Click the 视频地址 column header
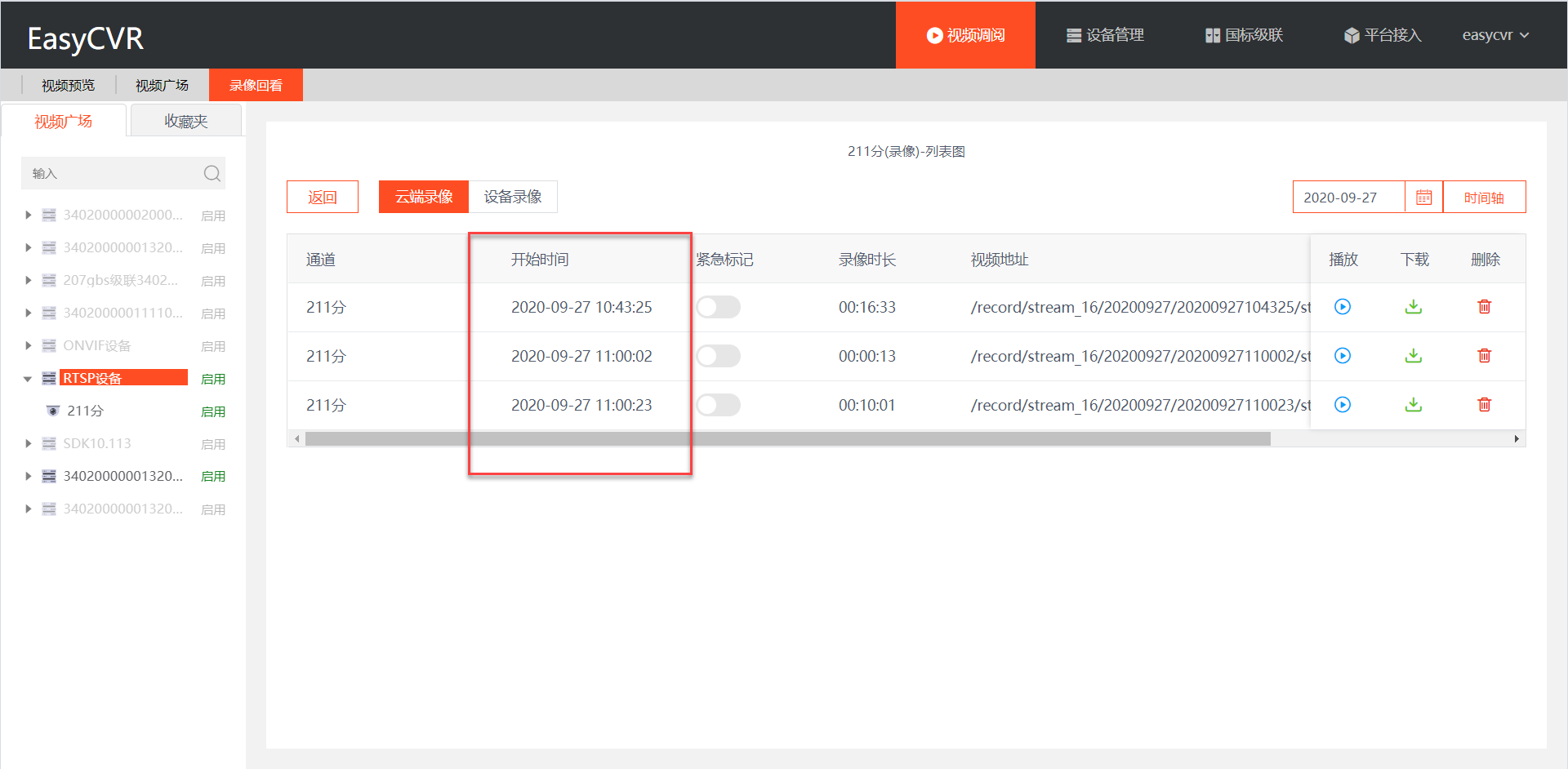This screenshot has height=769, width=1568. pos(1000,260)
